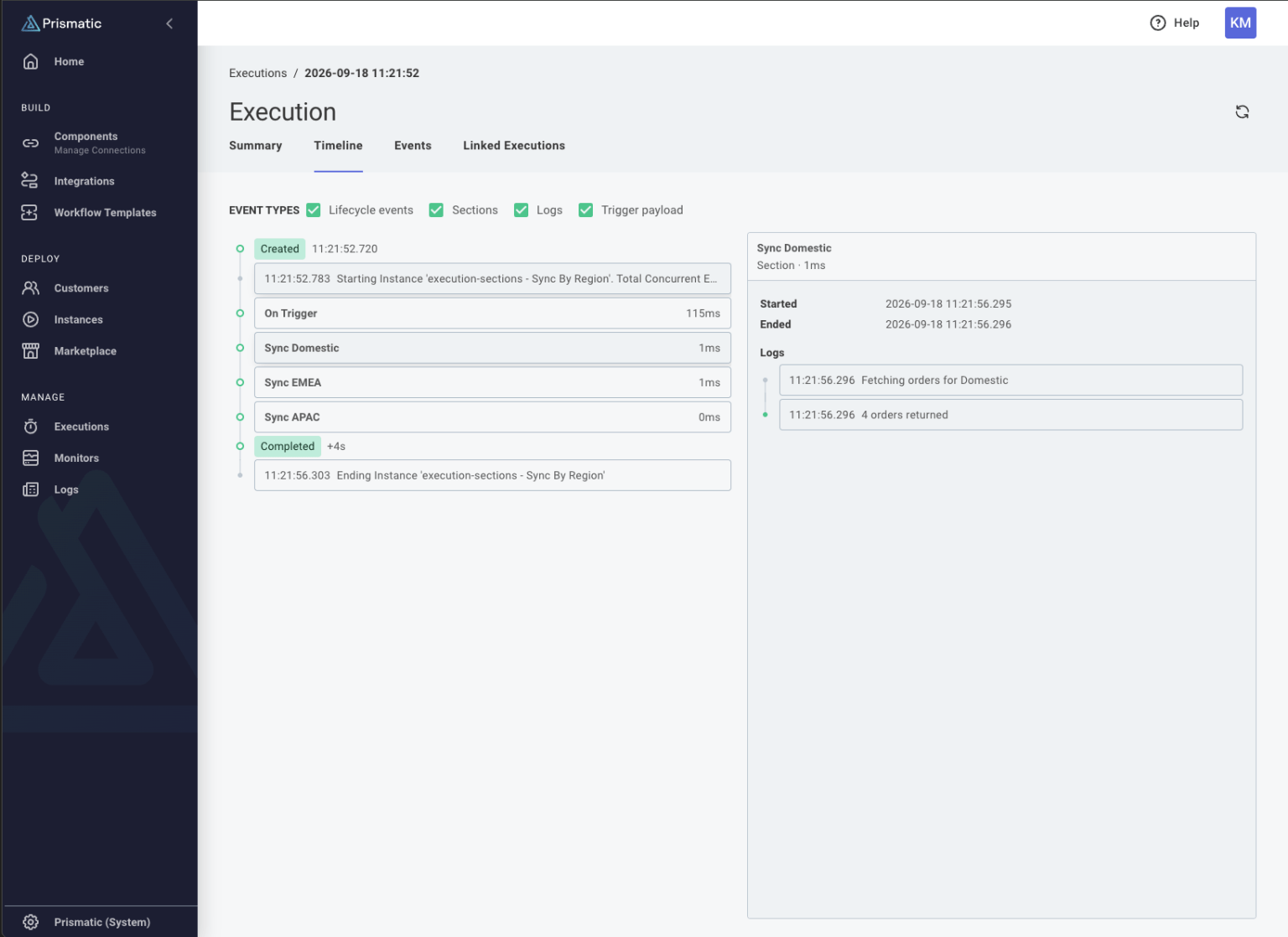
Task: Go to Workflow Templates page
Action: [x=105, y=213]
